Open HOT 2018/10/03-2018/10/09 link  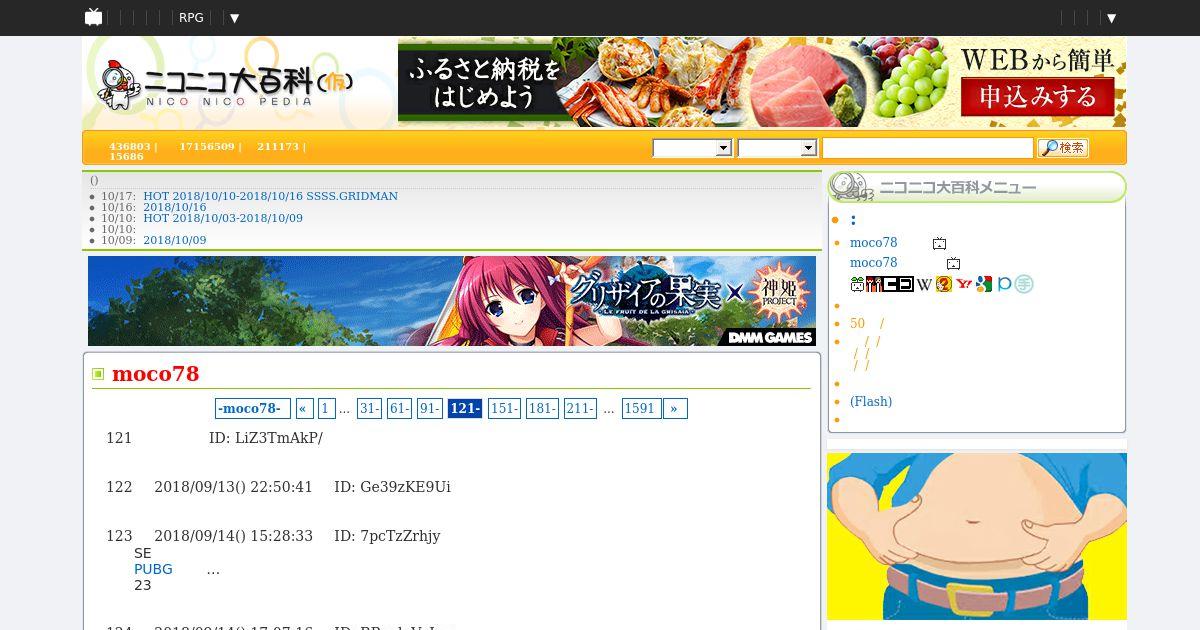pyautogui.click(x=223, y=218)
